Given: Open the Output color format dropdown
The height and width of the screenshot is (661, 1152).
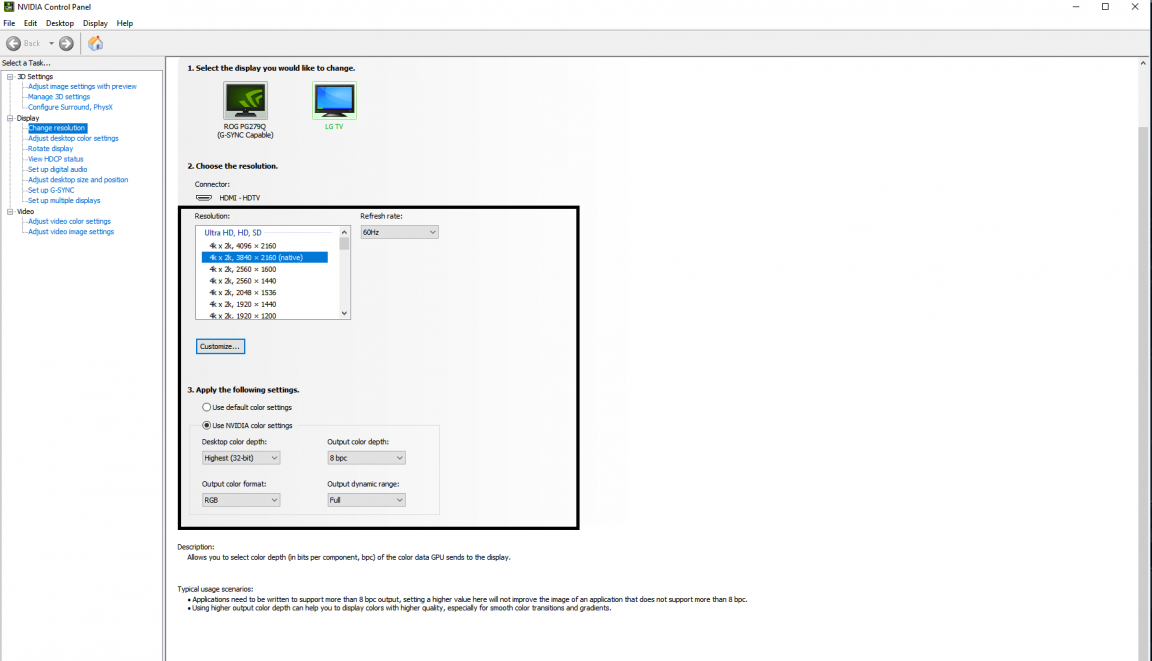Looking at the screenshot, I should coord(240,499).
